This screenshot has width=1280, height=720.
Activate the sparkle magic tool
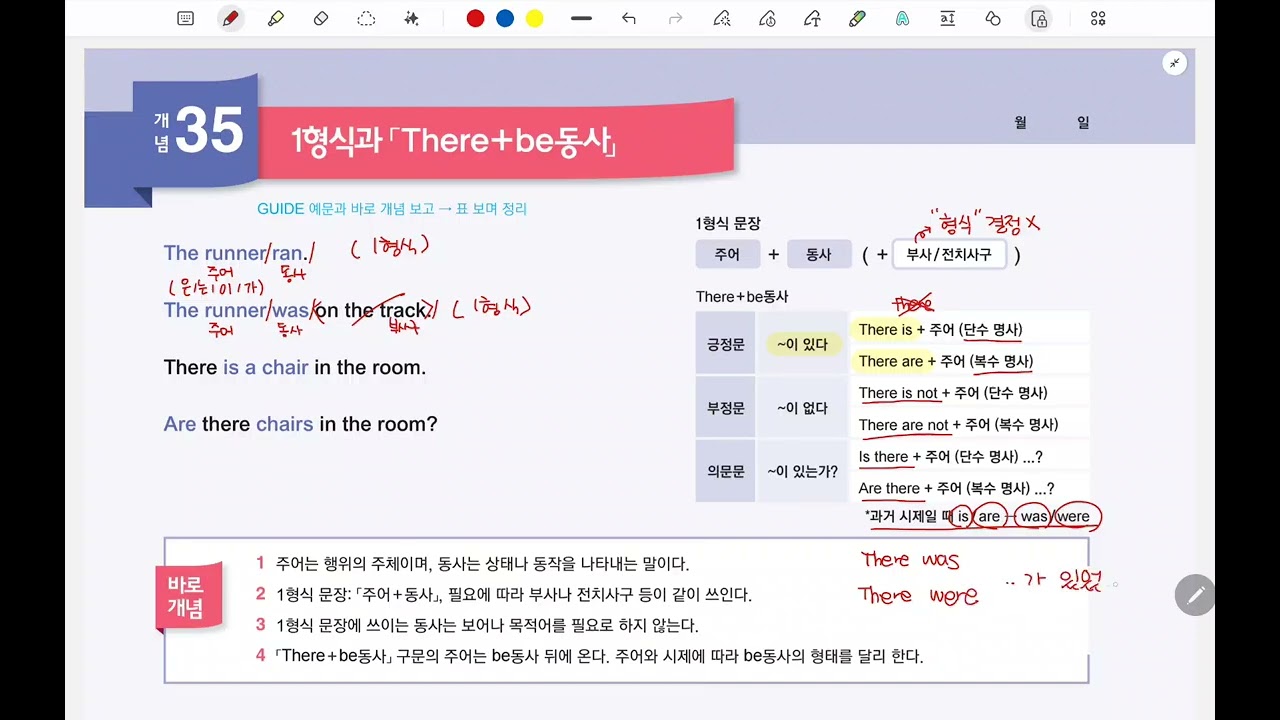(x=411, y=18)
